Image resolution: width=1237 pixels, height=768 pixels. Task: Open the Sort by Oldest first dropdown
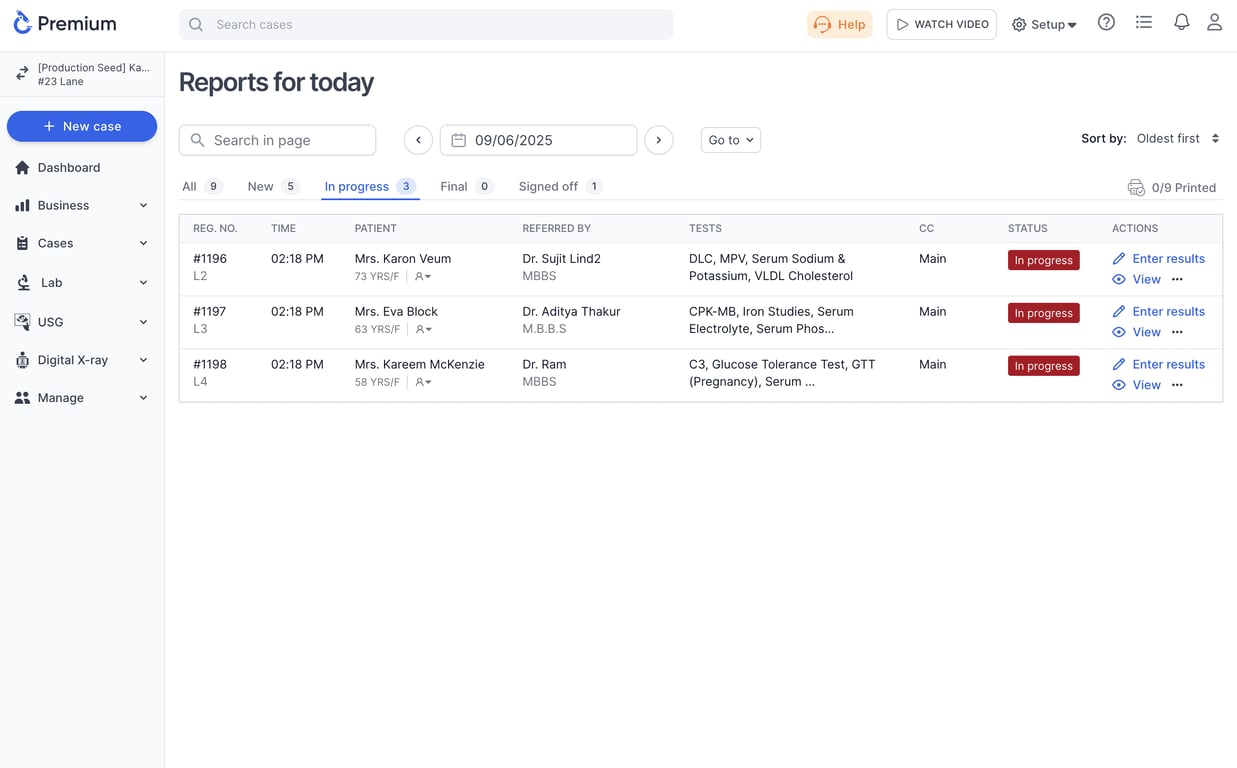point(1177,139)
